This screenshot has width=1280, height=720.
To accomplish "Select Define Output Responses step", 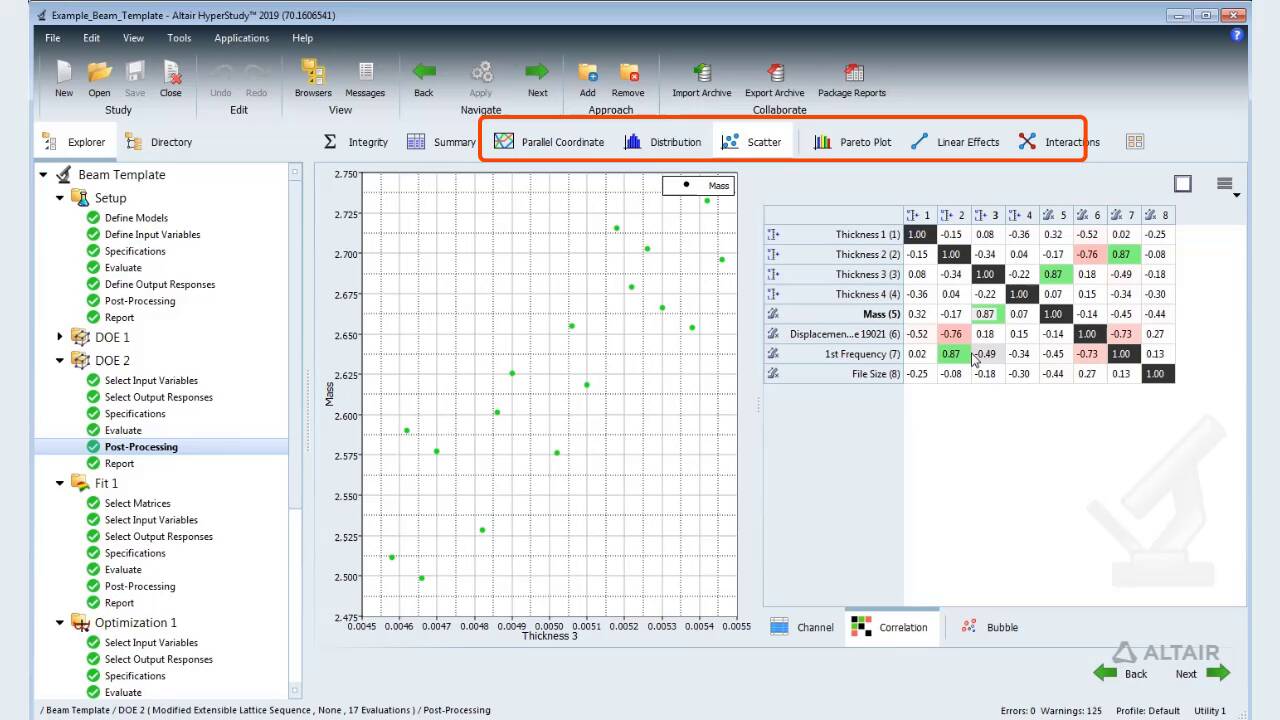I will coord(160,284).
